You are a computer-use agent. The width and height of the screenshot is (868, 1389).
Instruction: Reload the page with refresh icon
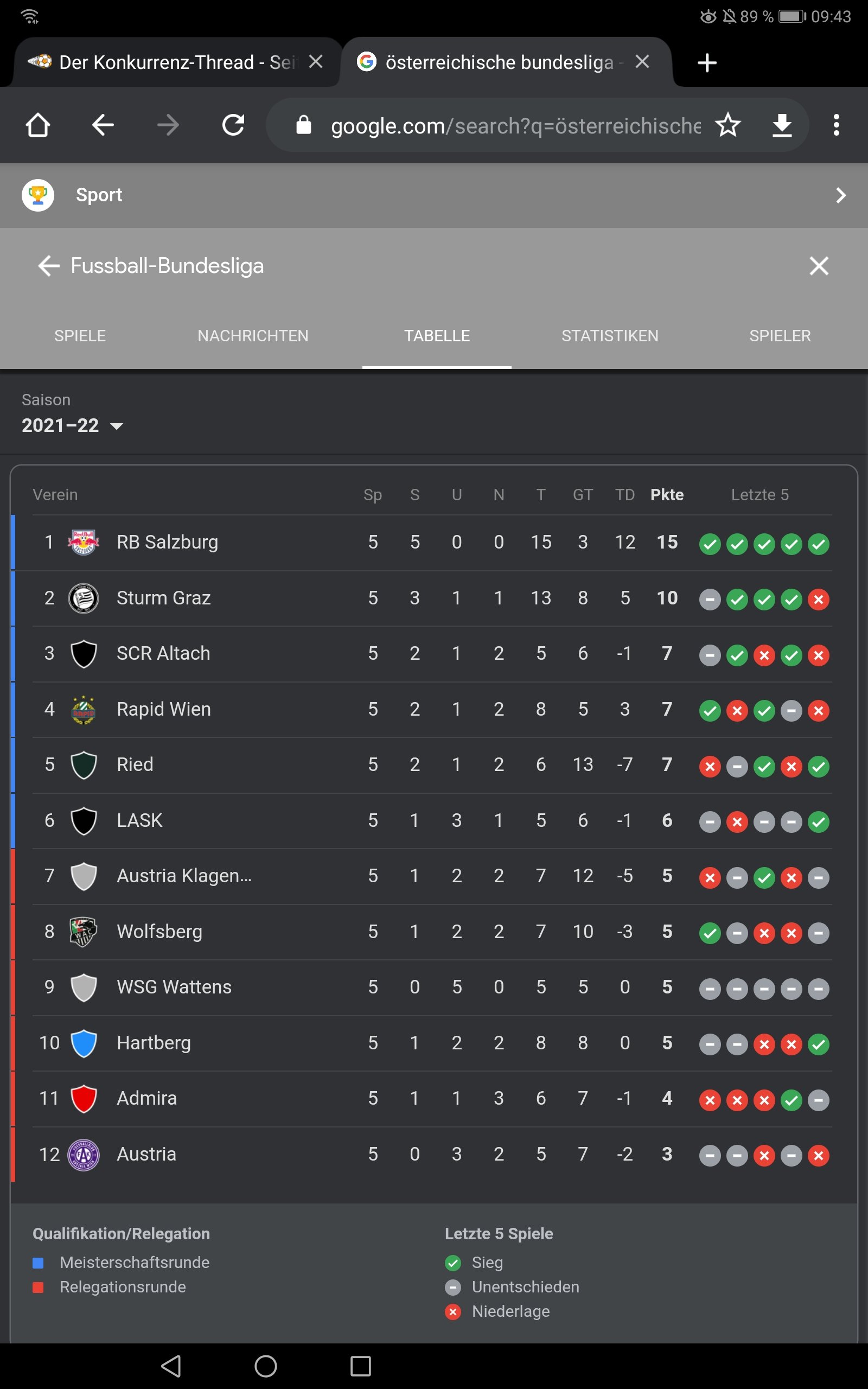tap(233, 125)
